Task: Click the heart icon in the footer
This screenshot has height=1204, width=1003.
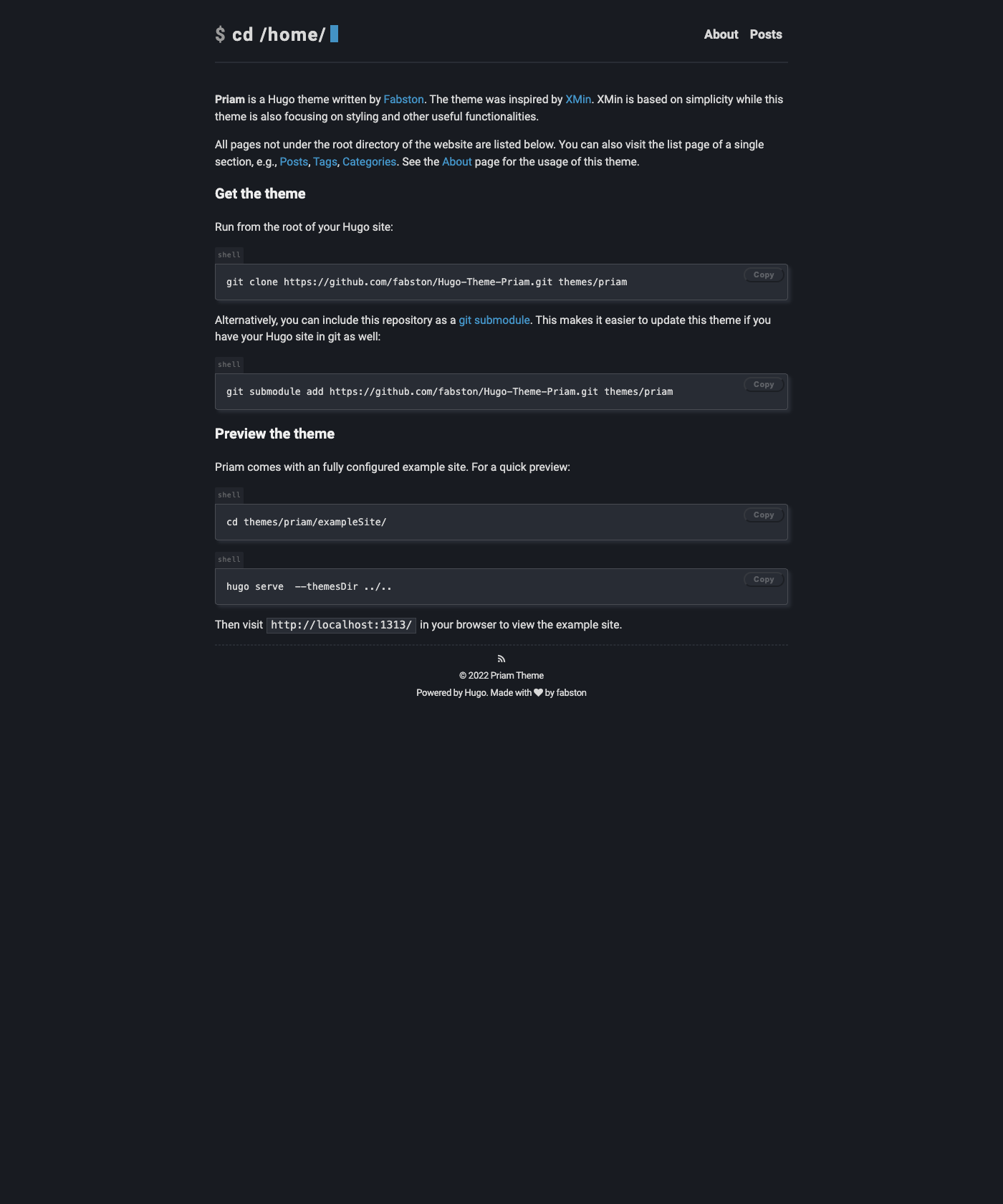Action: [x=538, y=692]
